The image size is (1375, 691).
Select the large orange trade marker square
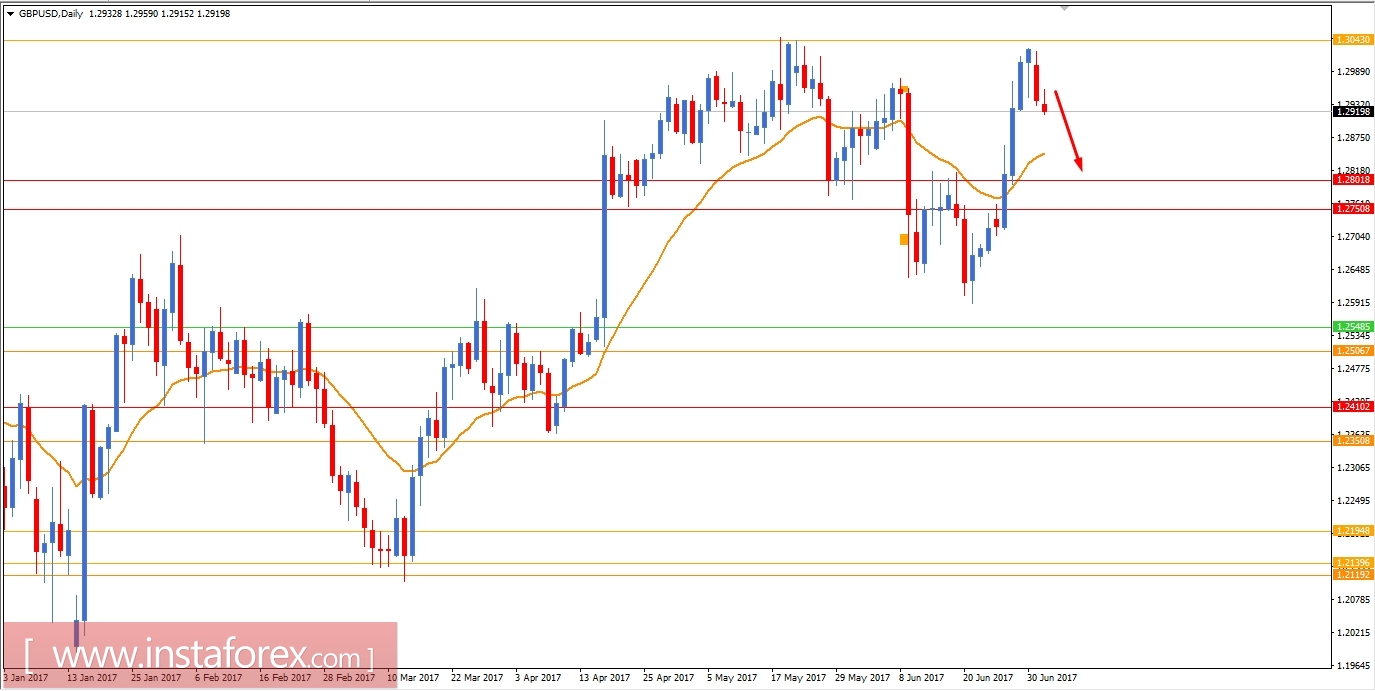(904, 239)
